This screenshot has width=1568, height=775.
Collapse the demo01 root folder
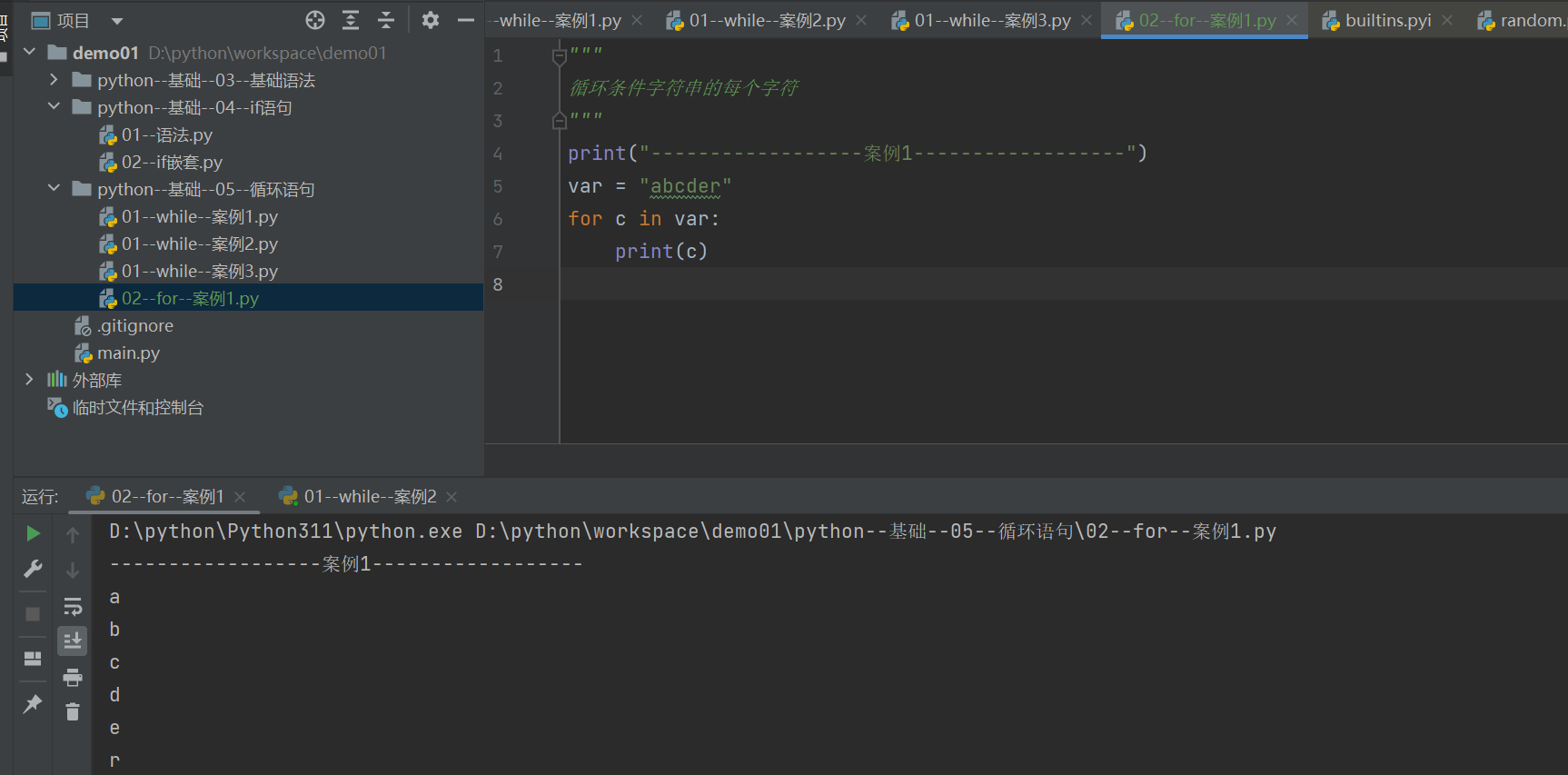click(29, 53)
